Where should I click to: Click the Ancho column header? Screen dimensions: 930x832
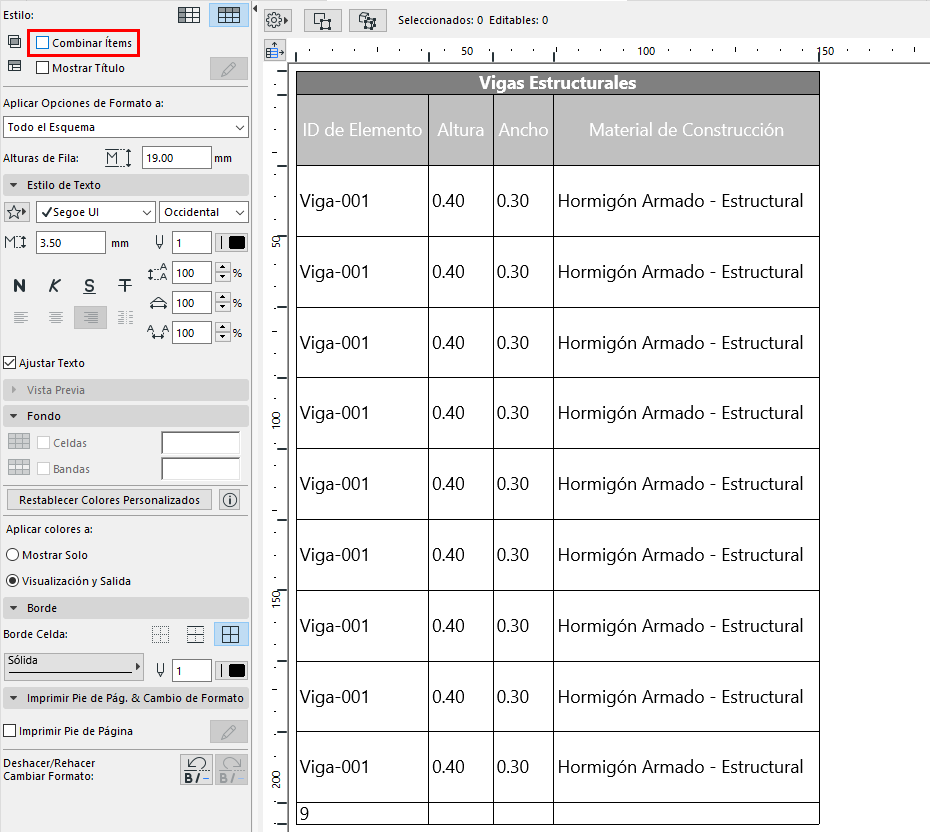(x=523, y=130)
